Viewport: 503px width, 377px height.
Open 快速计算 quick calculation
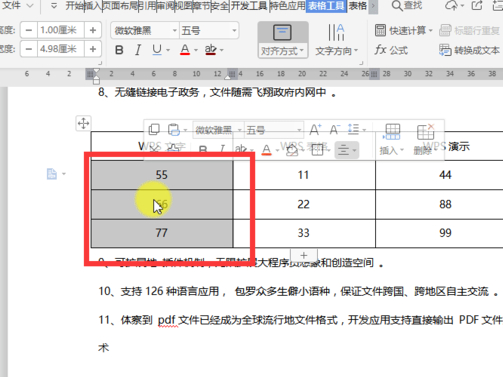click(403, 31)
